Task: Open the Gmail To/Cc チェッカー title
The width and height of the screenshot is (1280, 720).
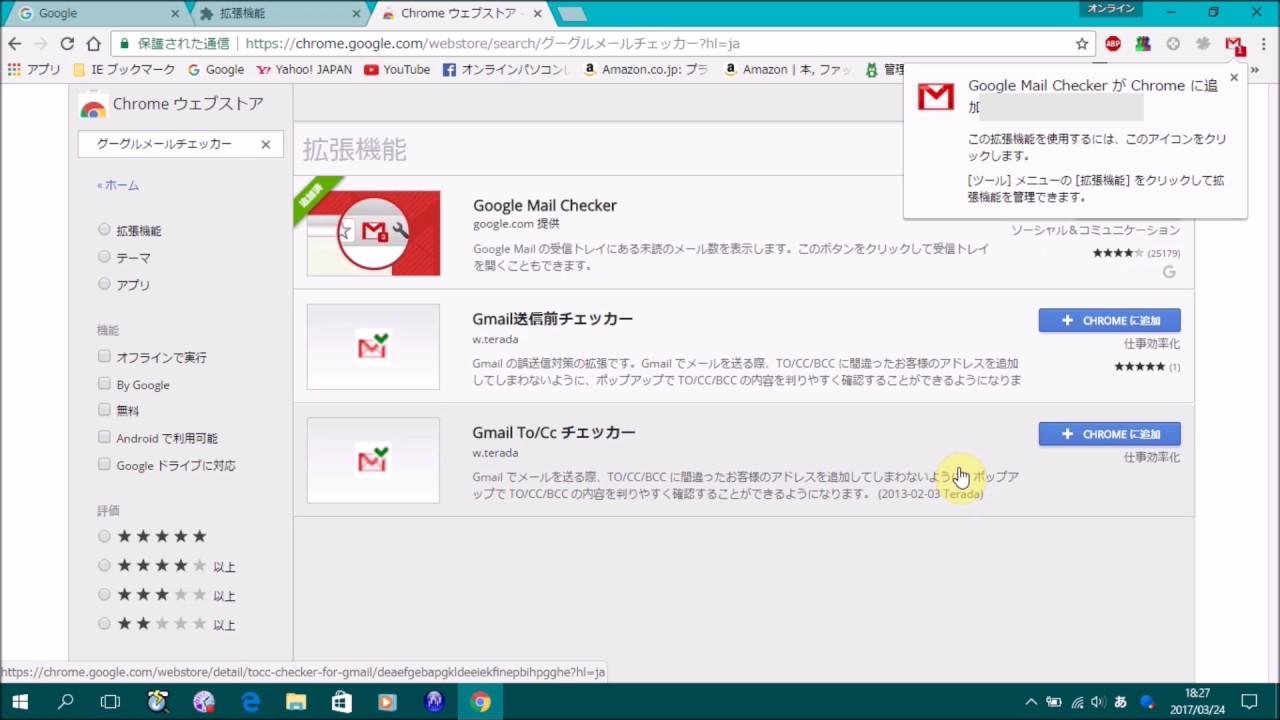Action: (554, 433)
